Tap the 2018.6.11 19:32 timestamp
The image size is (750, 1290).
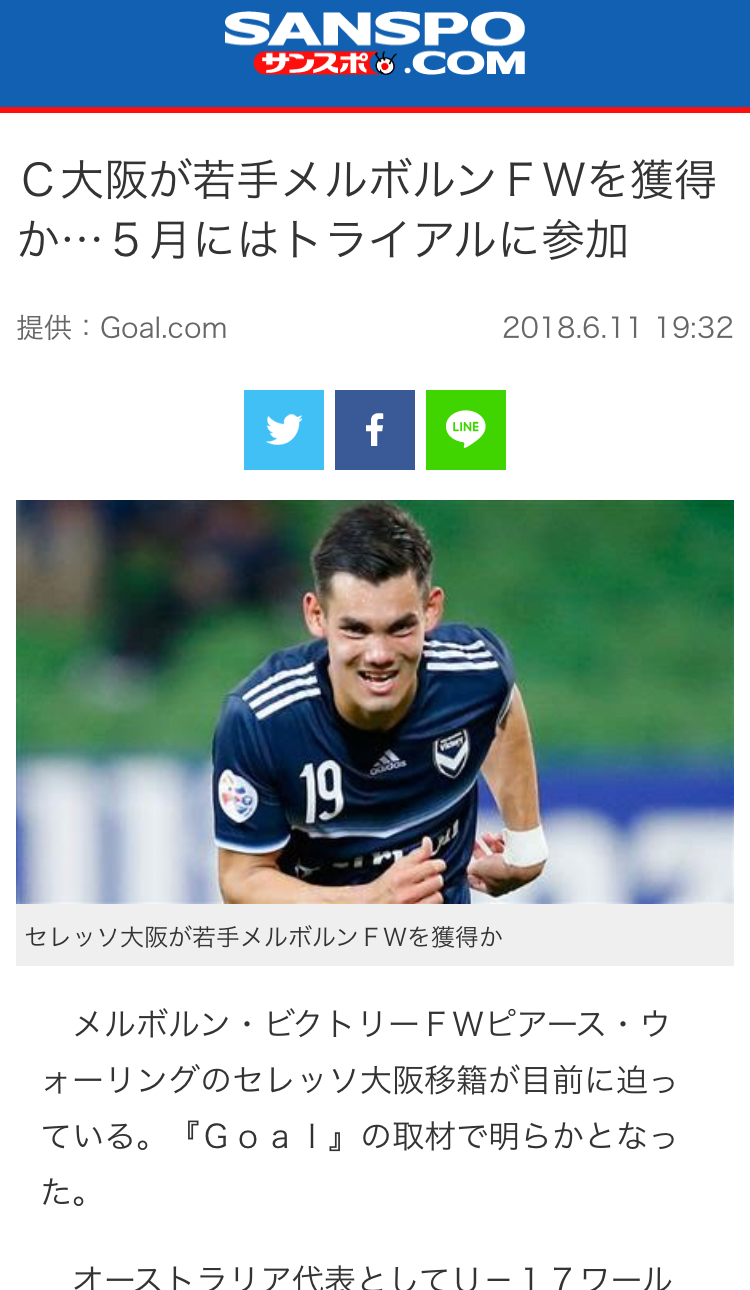(x=618, y=328)
